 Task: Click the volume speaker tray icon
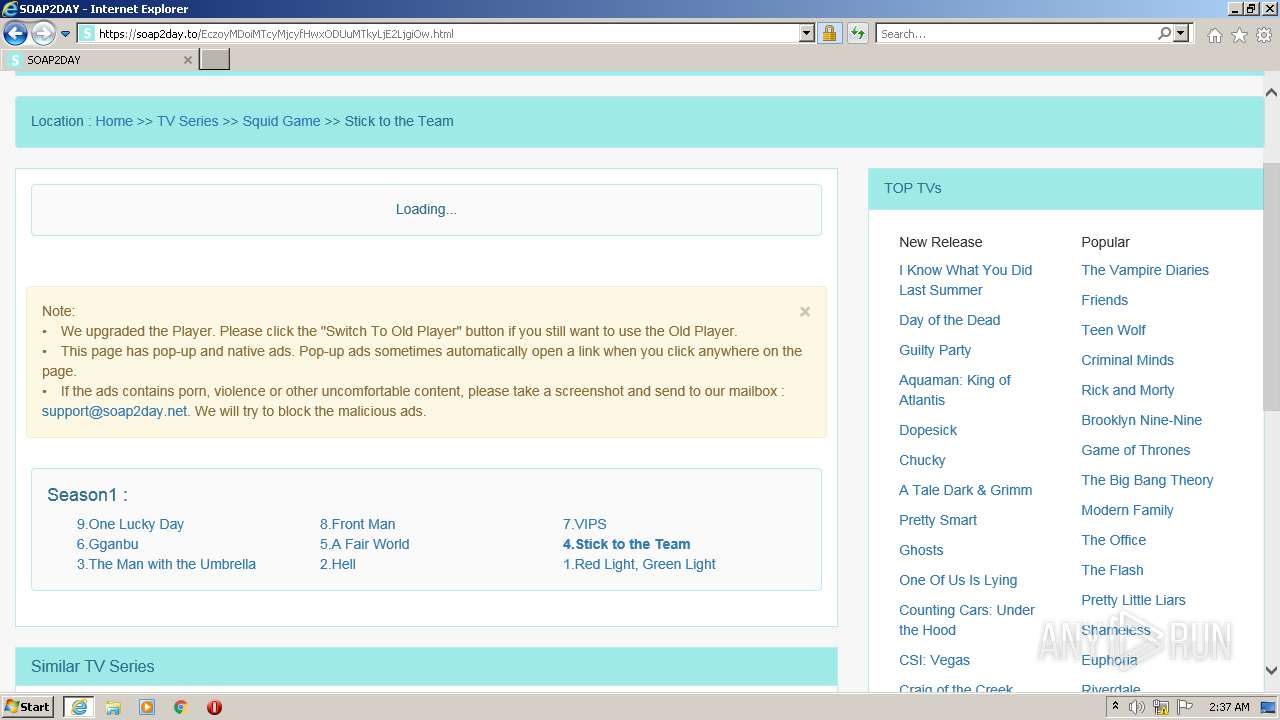tap(1136, 707)
